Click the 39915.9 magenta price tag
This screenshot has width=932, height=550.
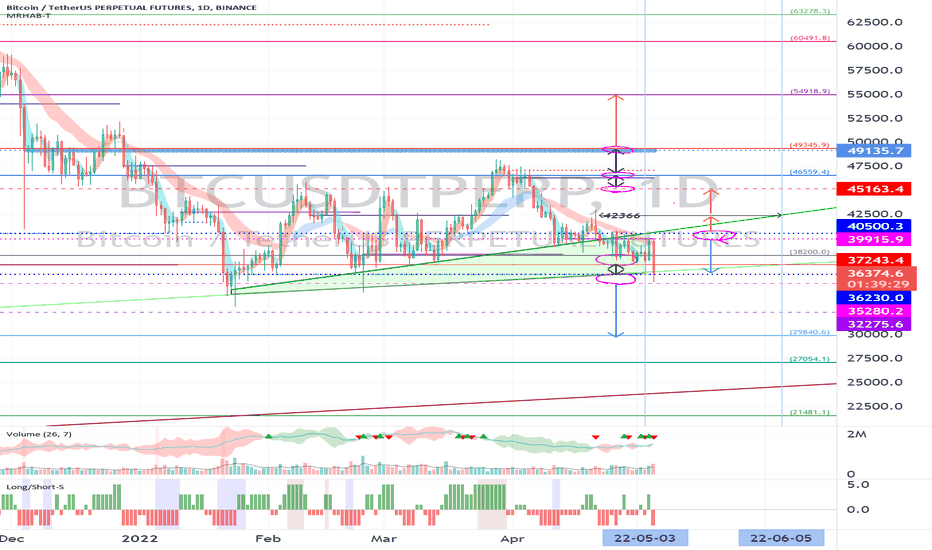coord(873,240)
